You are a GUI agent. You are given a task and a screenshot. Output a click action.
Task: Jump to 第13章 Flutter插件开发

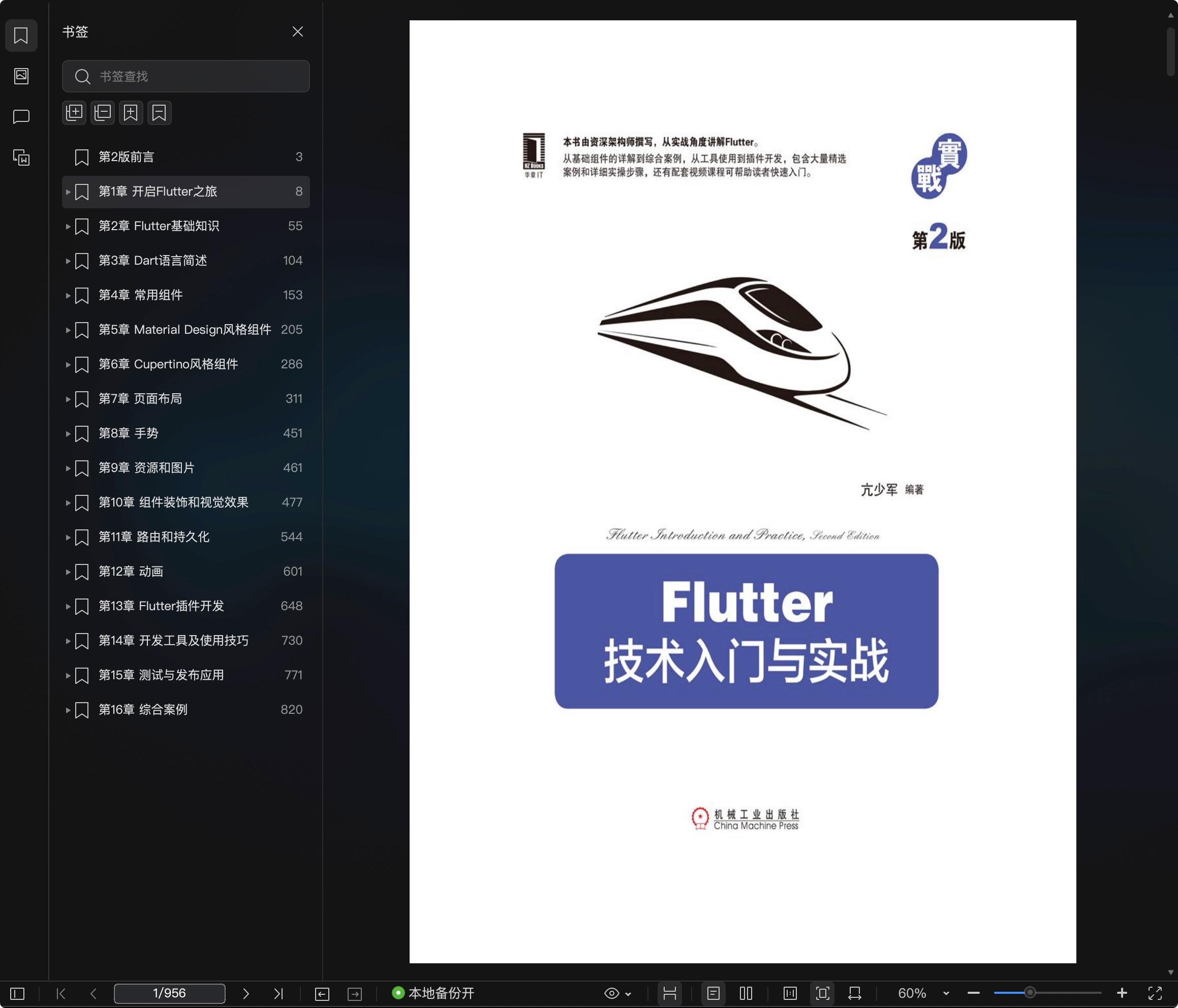click(x=186, y=607)
